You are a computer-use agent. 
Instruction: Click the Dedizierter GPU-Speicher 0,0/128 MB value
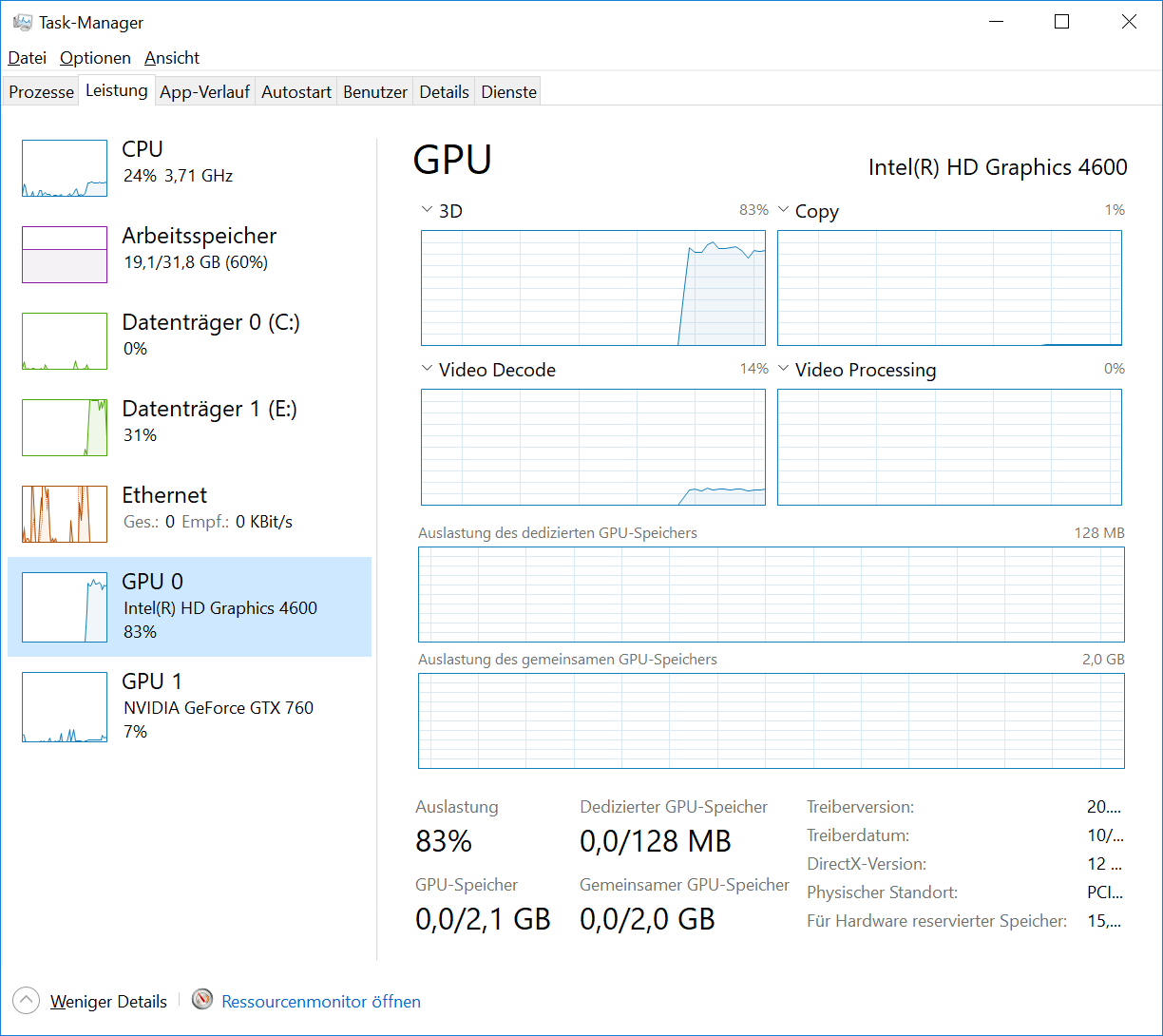point(656,841)
